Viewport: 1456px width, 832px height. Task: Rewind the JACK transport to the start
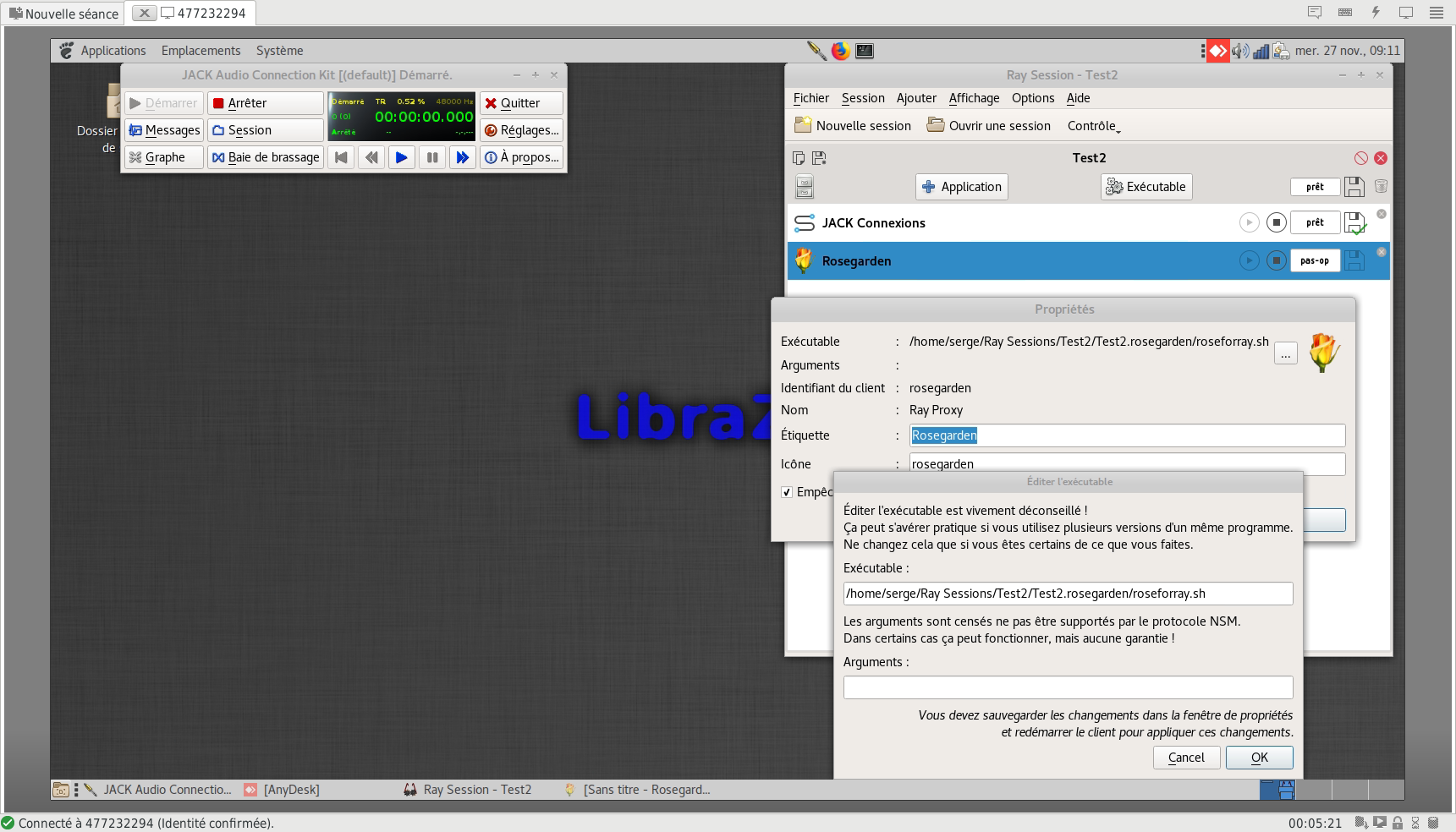point(341,157)
